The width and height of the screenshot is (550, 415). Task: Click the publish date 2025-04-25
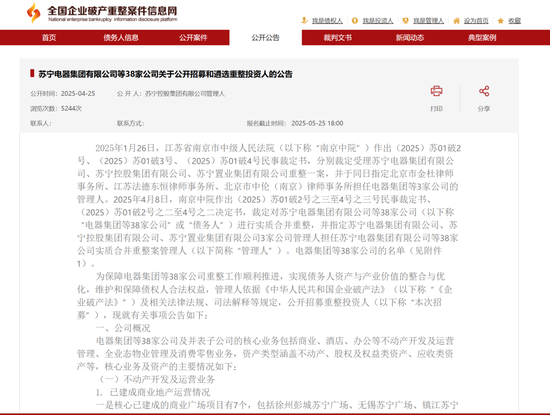[78, 94]
